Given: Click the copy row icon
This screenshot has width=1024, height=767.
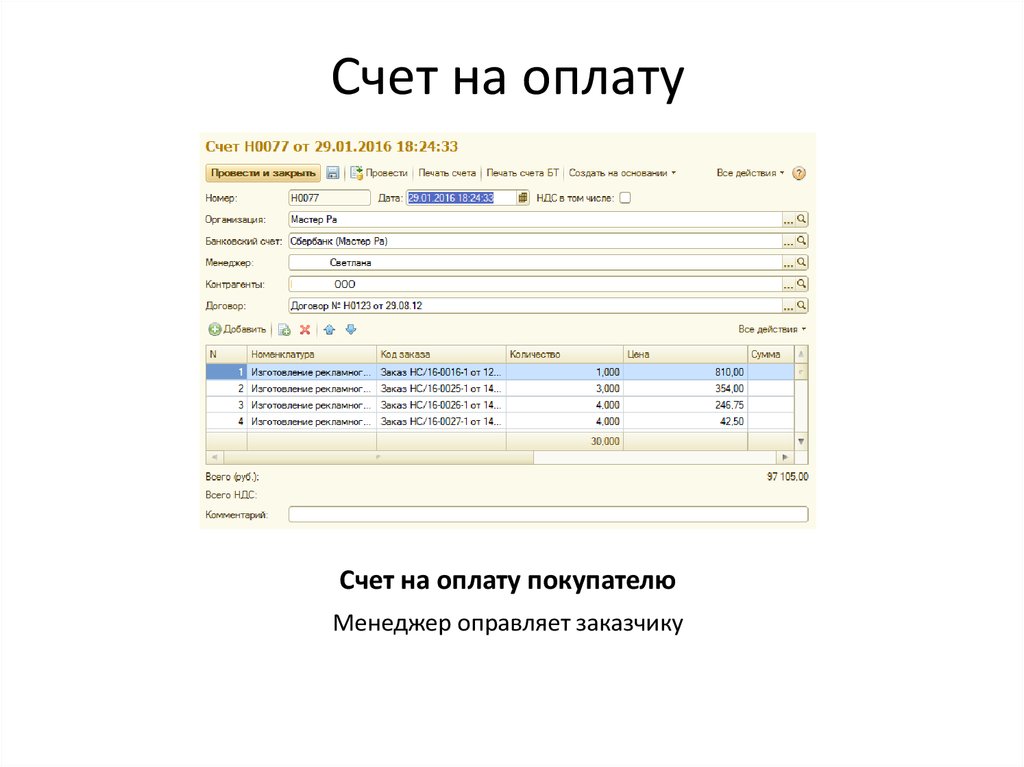Looking at the screenshot, I should 284,330.
